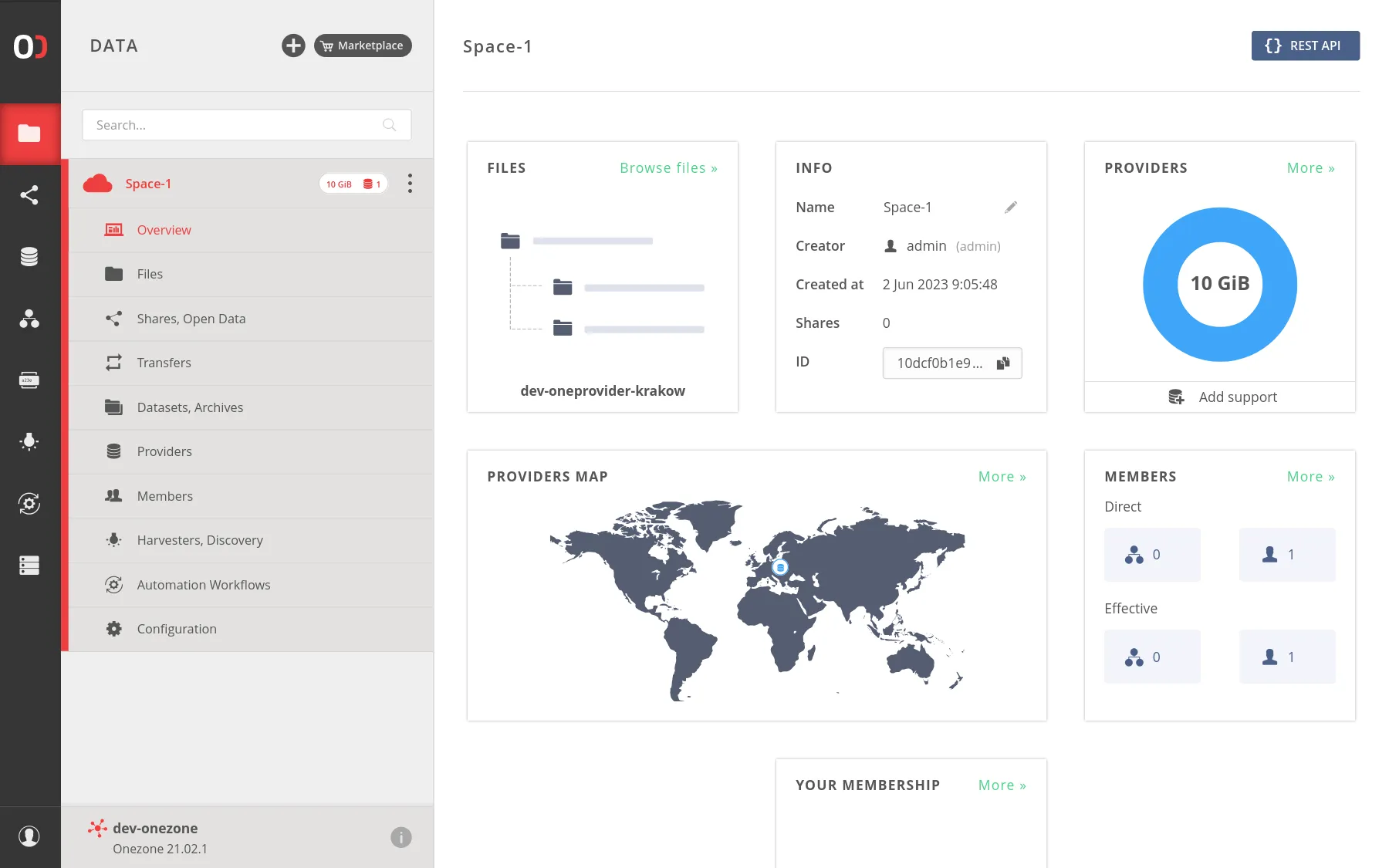This screenshot has width=1389, height=868.
Task: Open the user account icon at bottom left
Action: (29, 836)
